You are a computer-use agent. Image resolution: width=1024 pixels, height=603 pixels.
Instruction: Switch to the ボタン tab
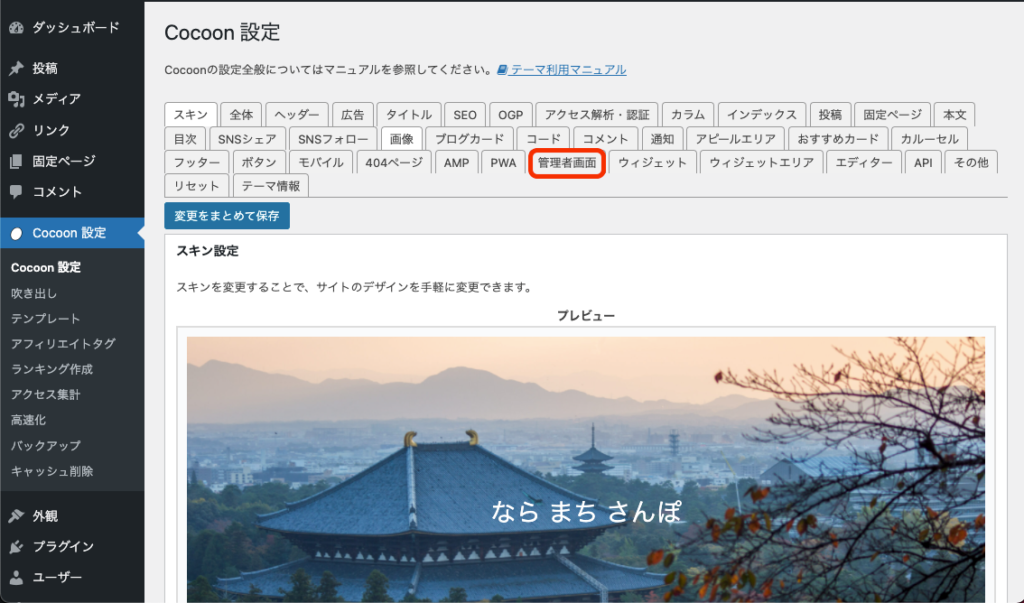(x=259, y=163)
